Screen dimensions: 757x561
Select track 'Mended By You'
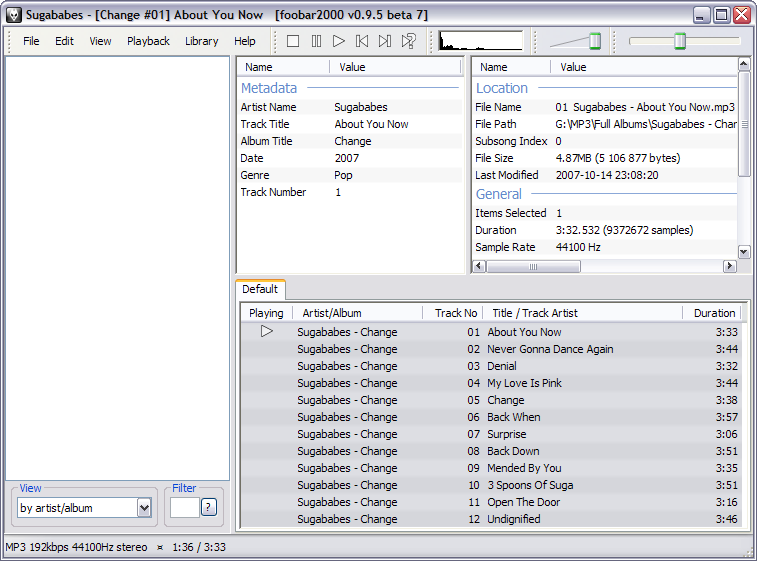pos(491,468)
